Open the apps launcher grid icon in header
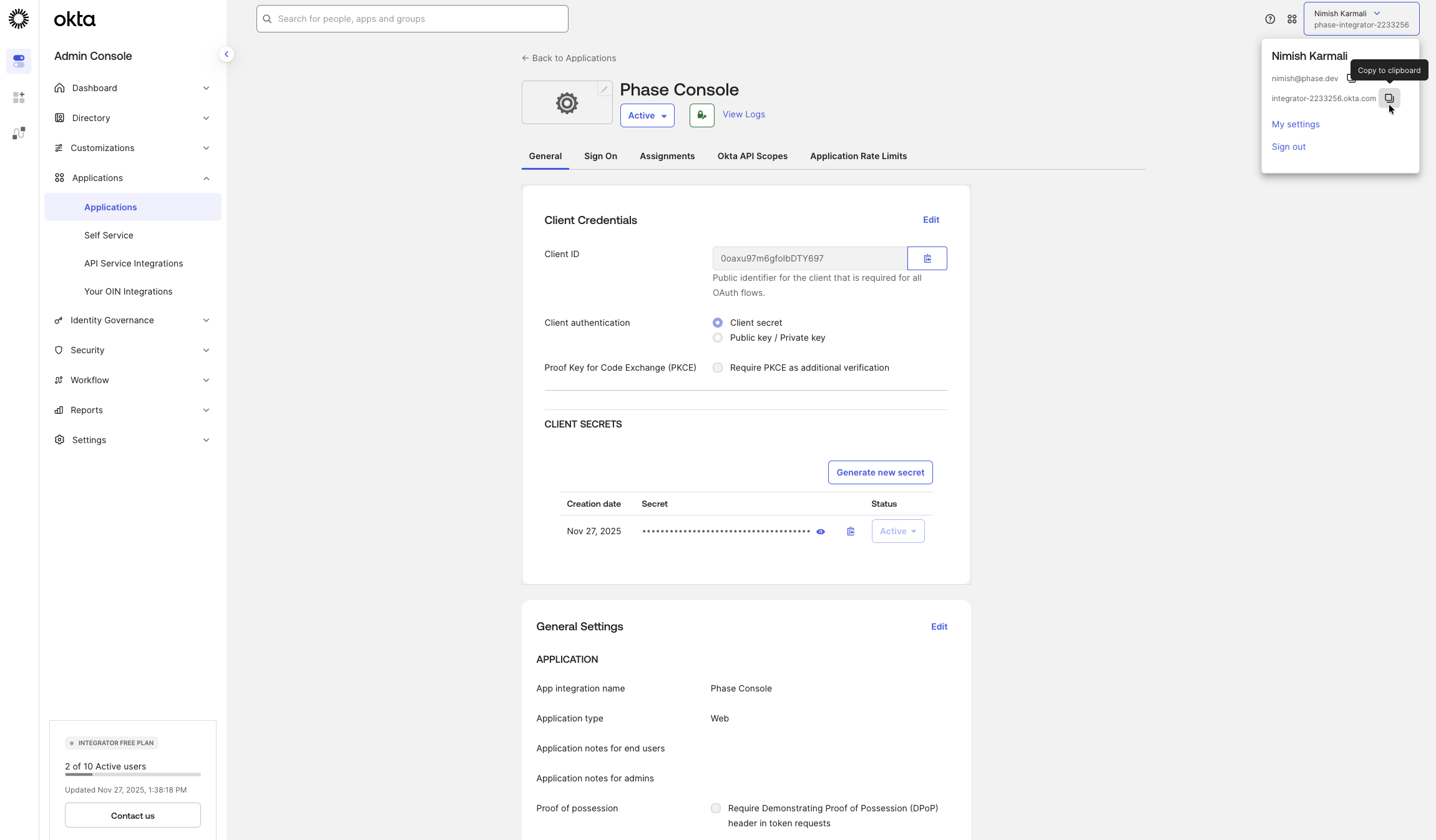The height and width of the screenshot is (840, 1436). click(1292, 19)
